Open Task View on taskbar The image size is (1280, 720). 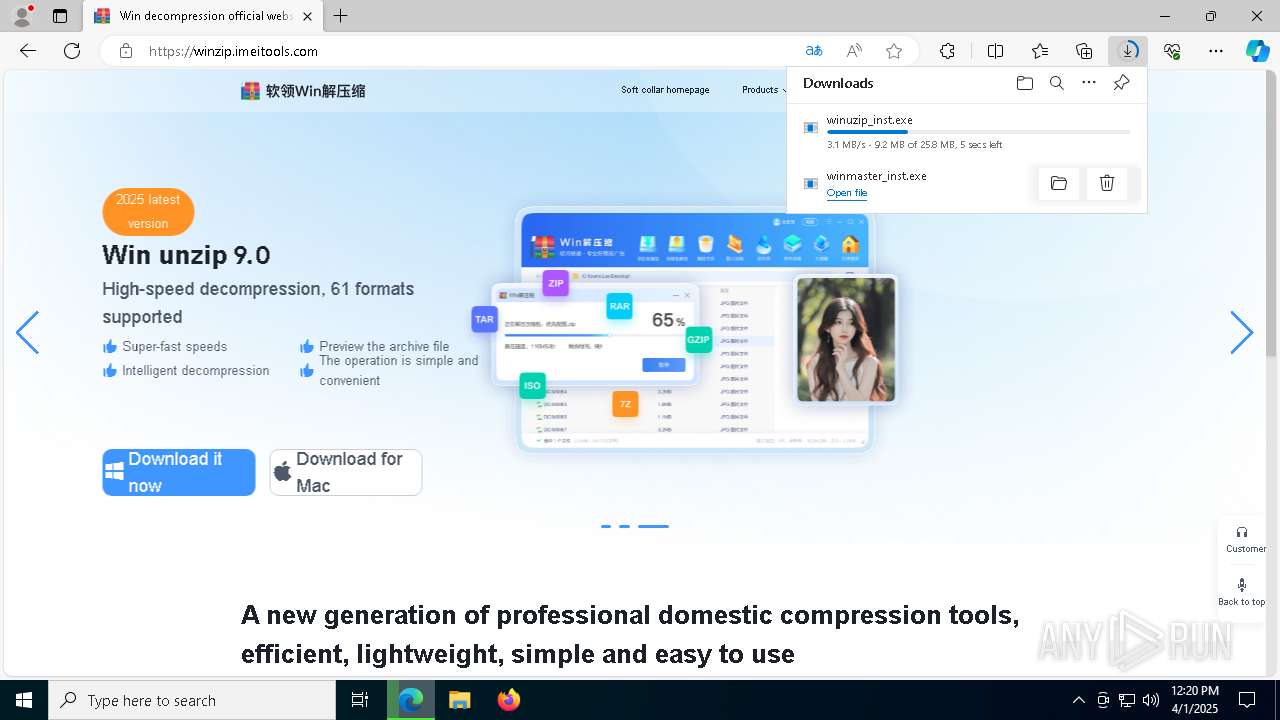coord(360,700)
